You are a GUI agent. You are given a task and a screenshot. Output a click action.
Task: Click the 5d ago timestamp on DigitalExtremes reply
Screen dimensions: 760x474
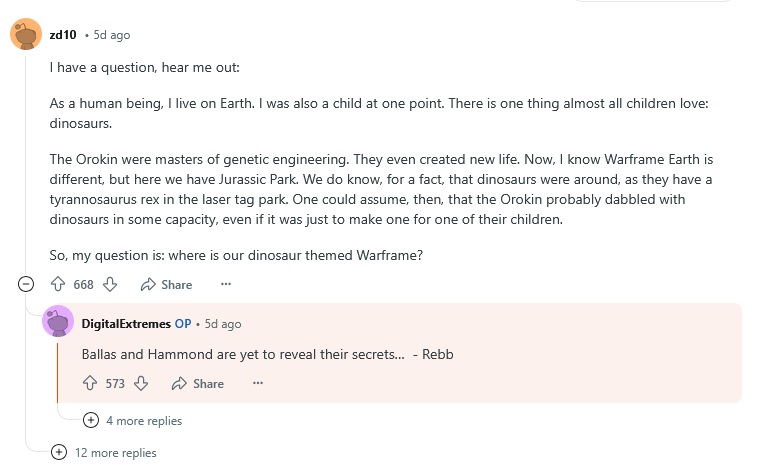(x=223, y=324)
